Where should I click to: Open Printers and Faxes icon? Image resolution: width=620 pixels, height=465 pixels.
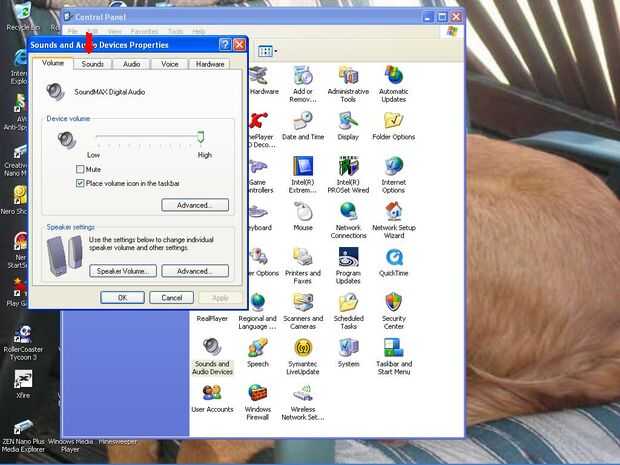coord(303,265)
